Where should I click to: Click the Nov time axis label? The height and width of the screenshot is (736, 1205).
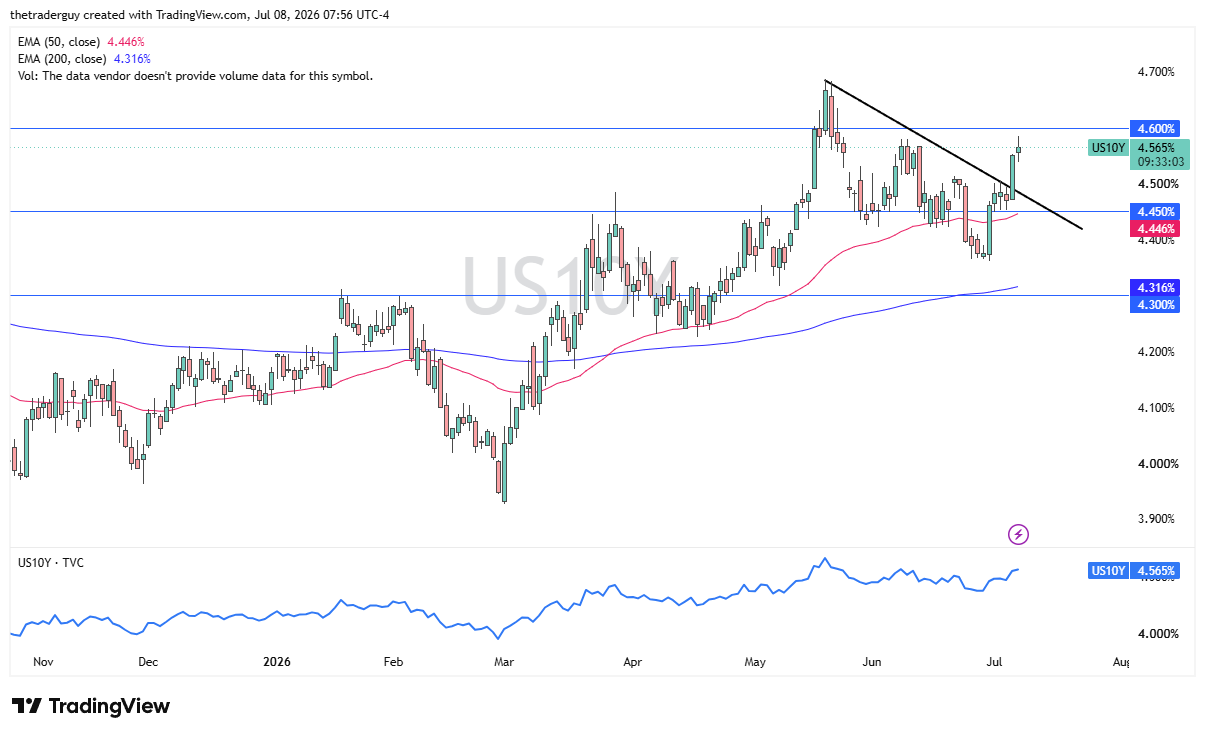point(42,662)
